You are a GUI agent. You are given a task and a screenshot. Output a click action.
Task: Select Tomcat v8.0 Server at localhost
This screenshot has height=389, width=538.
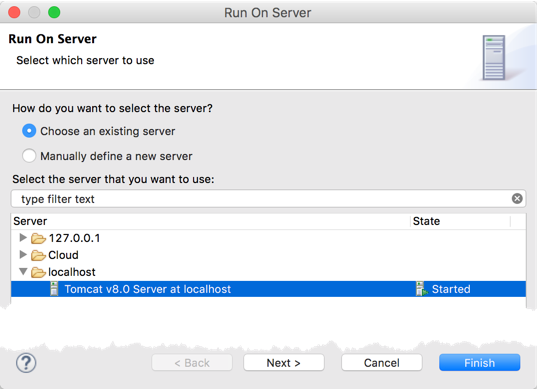point(268,289)
